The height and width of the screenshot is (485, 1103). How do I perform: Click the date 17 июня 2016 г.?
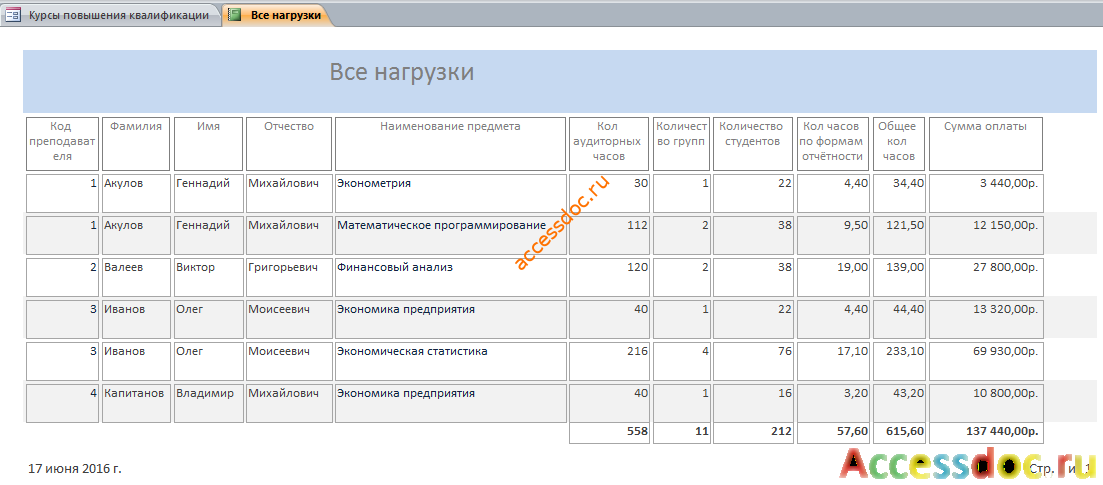[x=75, y=467]
